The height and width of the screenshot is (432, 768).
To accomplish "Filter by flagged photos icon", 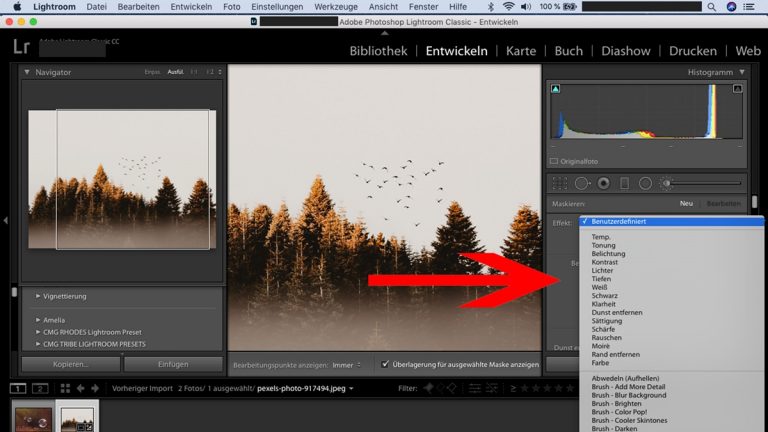I will [x=428, y=388].
